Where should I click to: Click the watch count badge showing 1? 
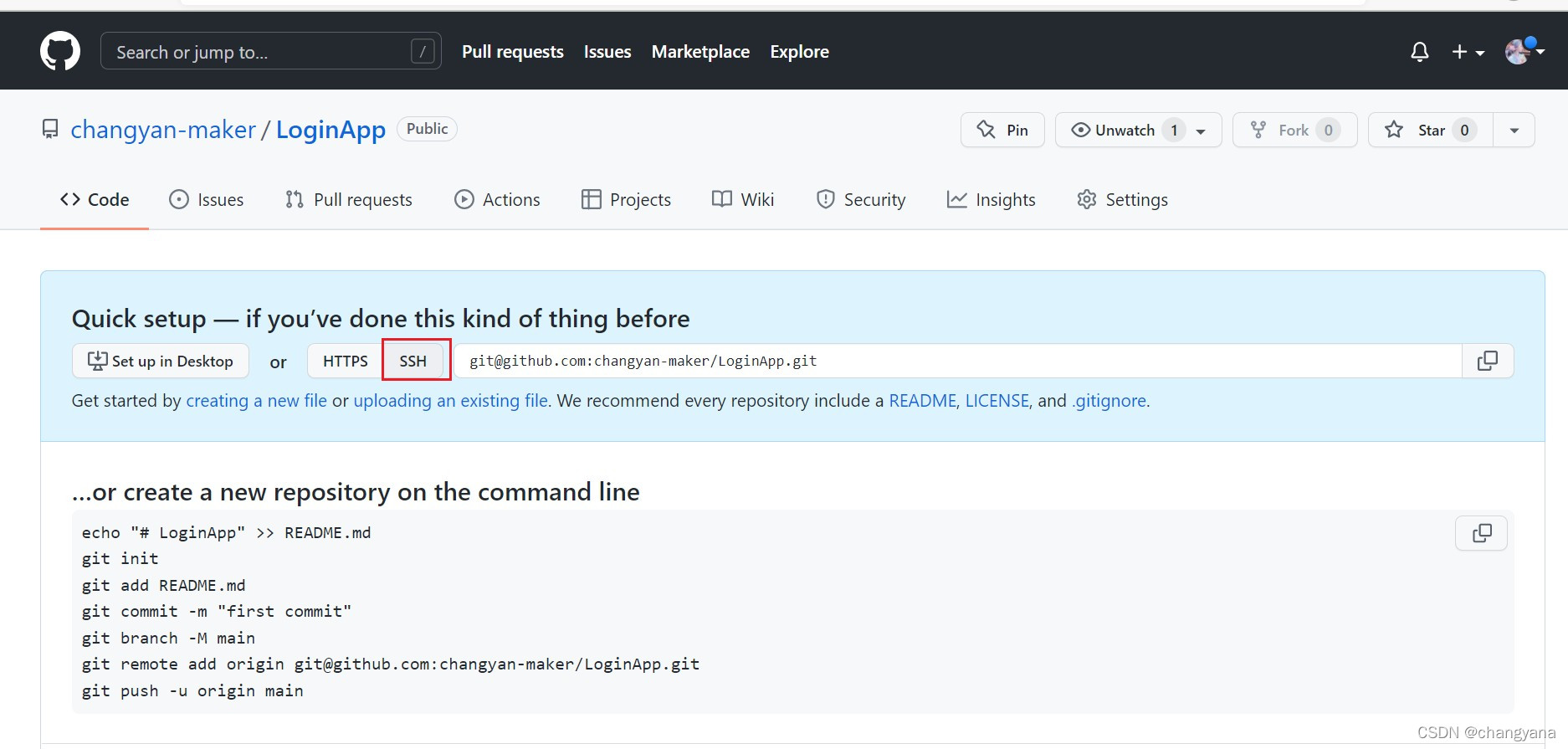point(1174,130)
